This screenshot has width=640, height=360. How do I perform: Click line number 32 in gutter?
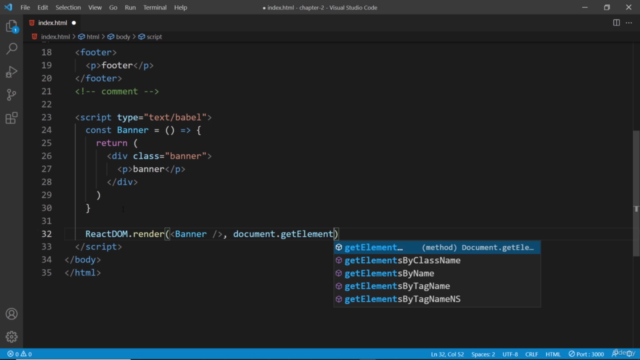47,234
